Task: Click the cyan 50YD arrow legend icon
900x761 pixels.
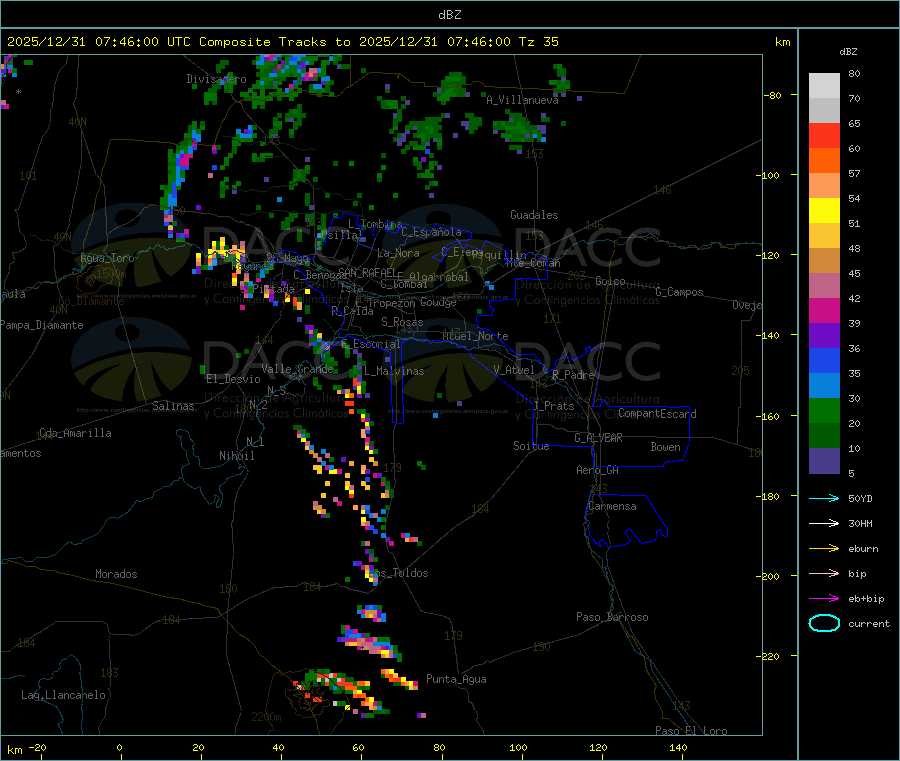Action: tap(824, 498)
